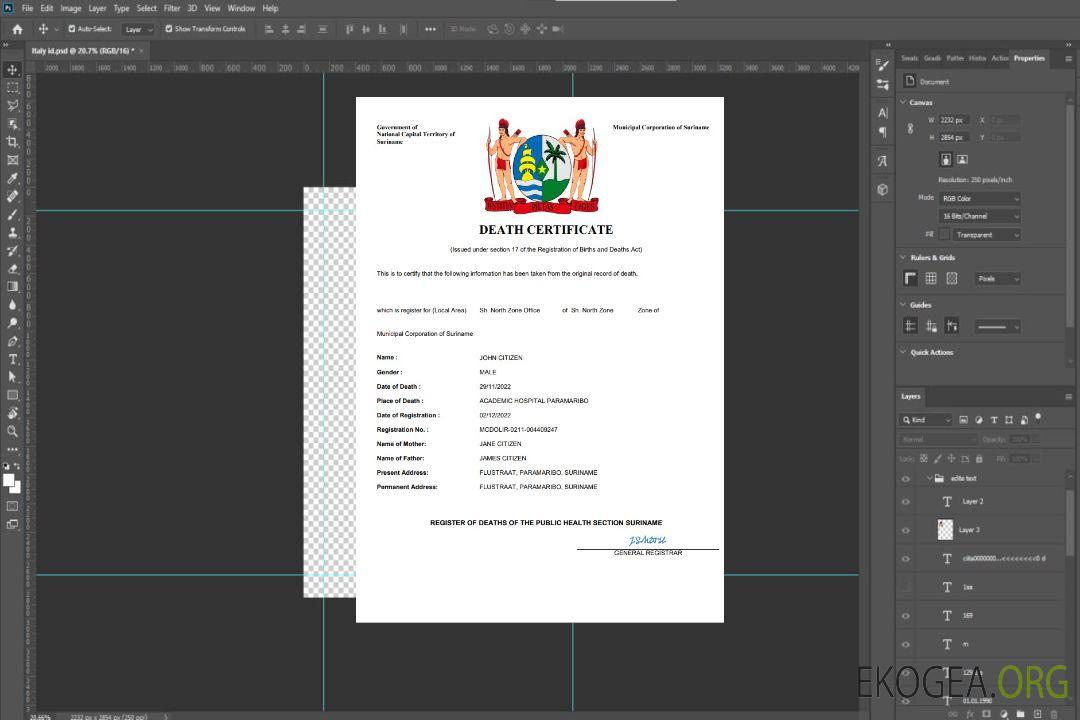Select the Object Selection tool

point(12,124)
